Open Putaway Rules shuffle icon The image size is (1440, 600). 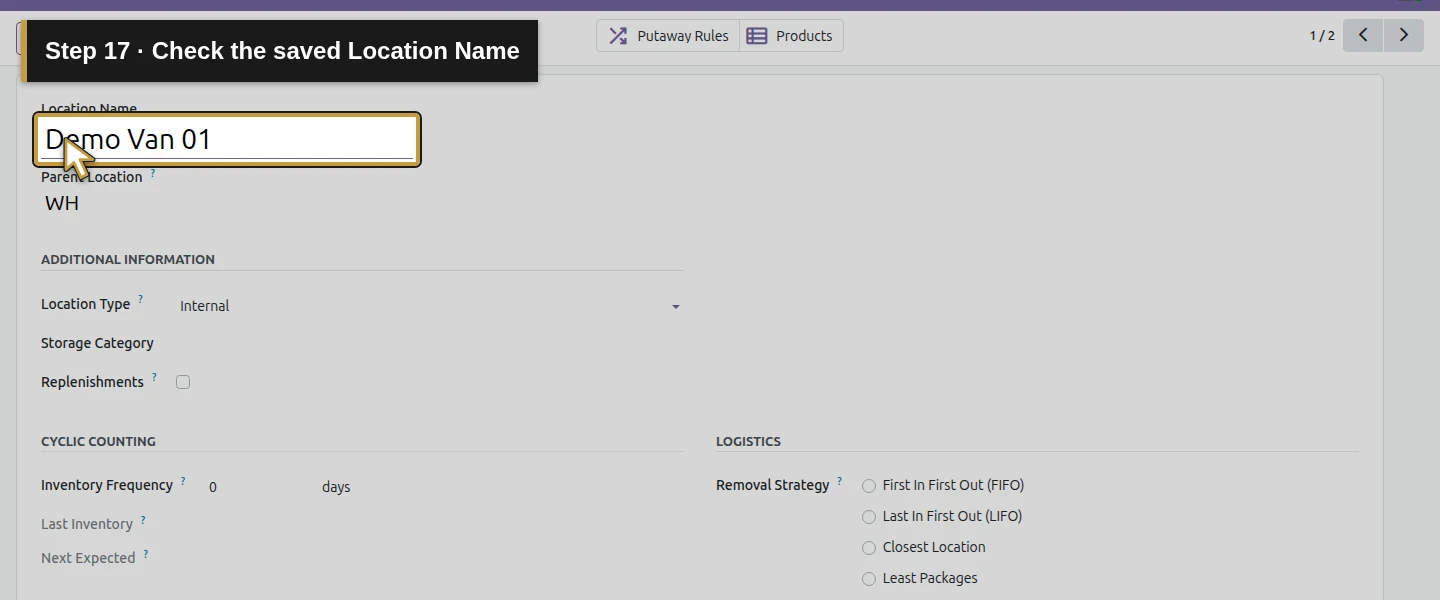coord(618,36)
